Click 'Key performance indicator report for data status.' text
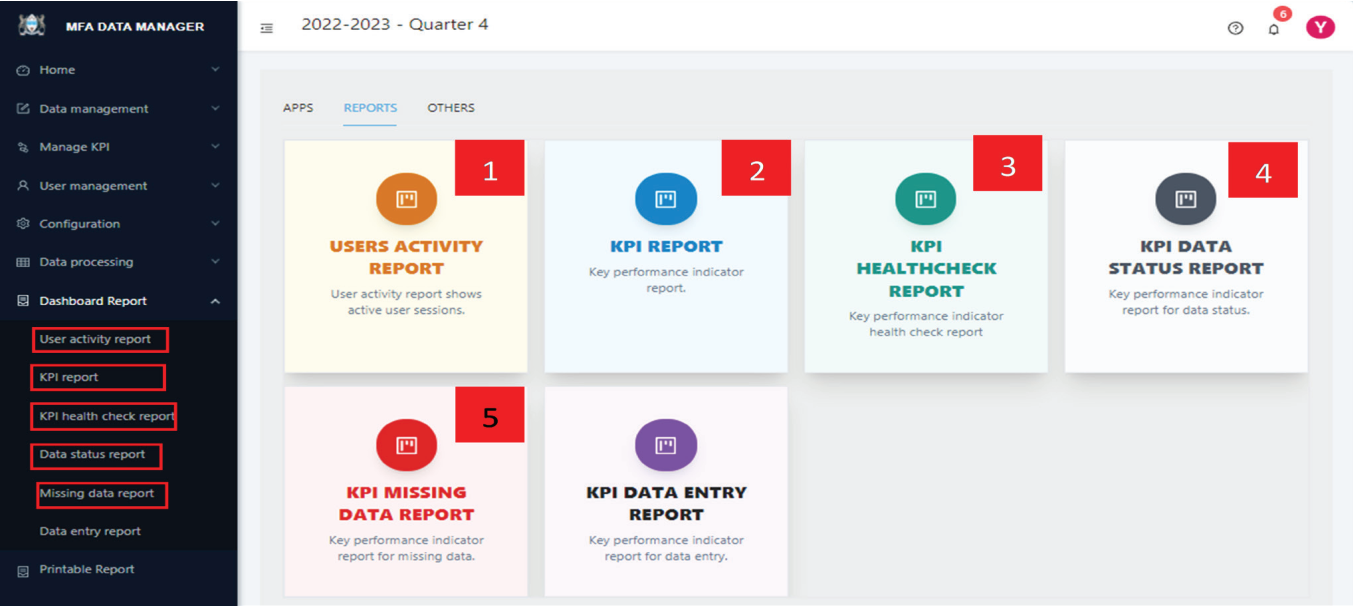 1186,302
